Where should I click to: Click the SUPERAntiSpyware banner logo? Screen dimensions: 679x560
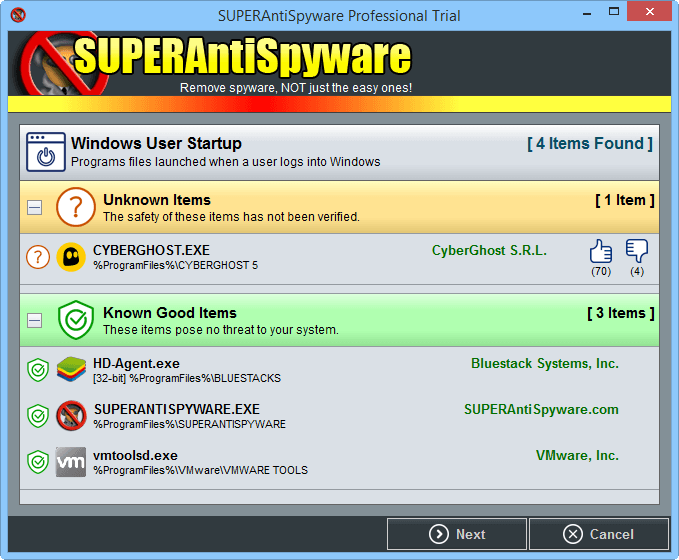(x=215, y=63)
